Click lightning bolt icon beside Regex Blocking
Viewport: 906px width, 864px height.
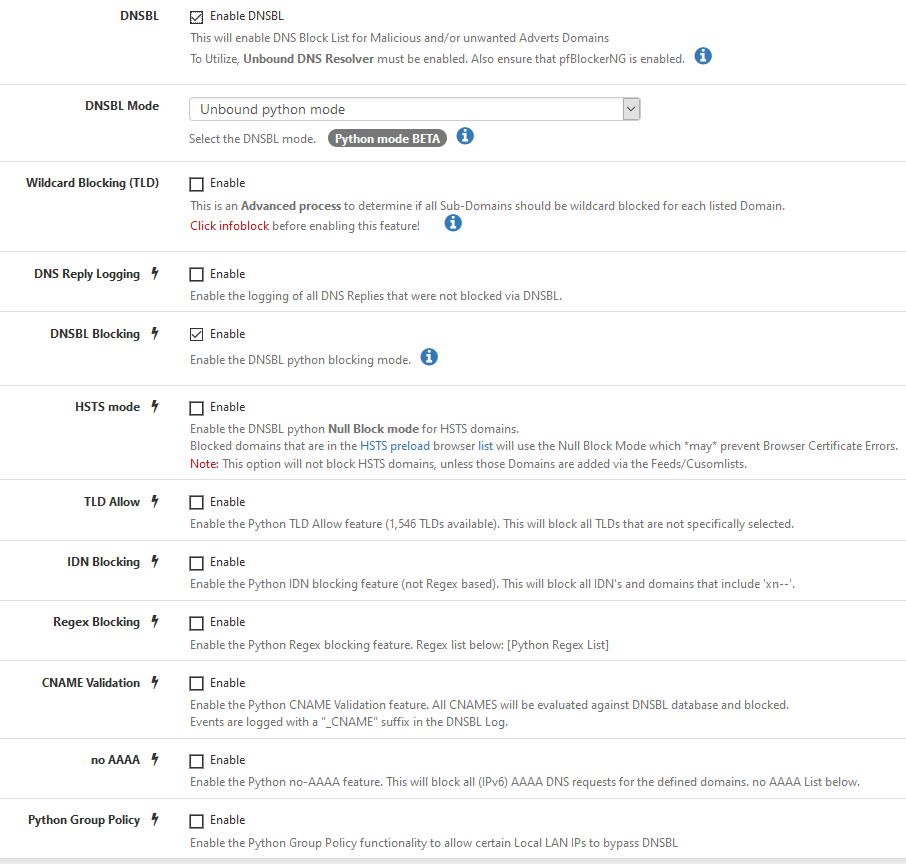(155, 622)
